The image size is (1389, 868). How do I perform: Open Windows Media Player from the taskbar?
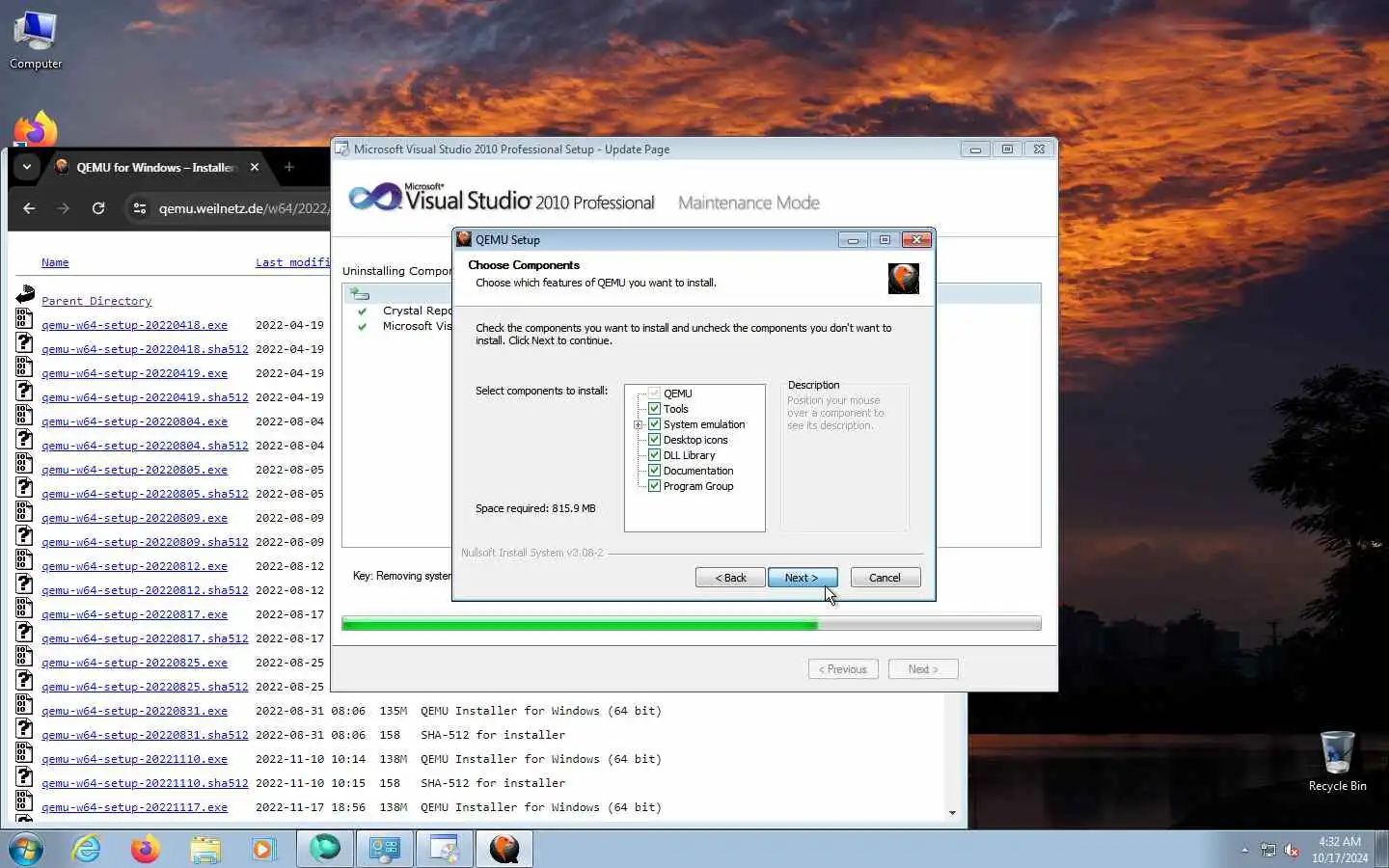tap(263, 849)
